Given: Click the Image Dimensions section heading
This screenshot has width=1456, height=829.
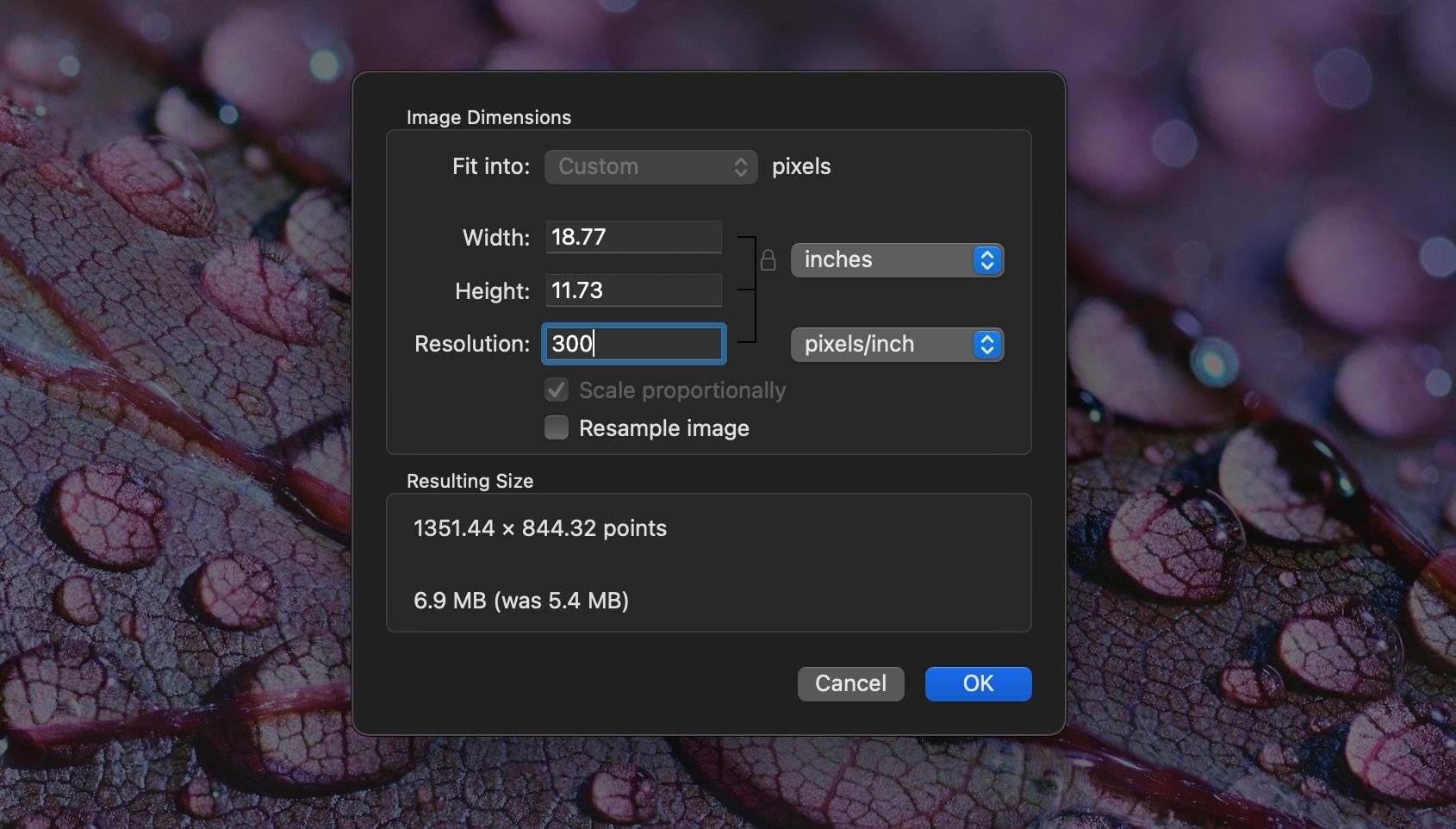Looking at the screenshot, I should pyautogui.click(x=488, y=117).
